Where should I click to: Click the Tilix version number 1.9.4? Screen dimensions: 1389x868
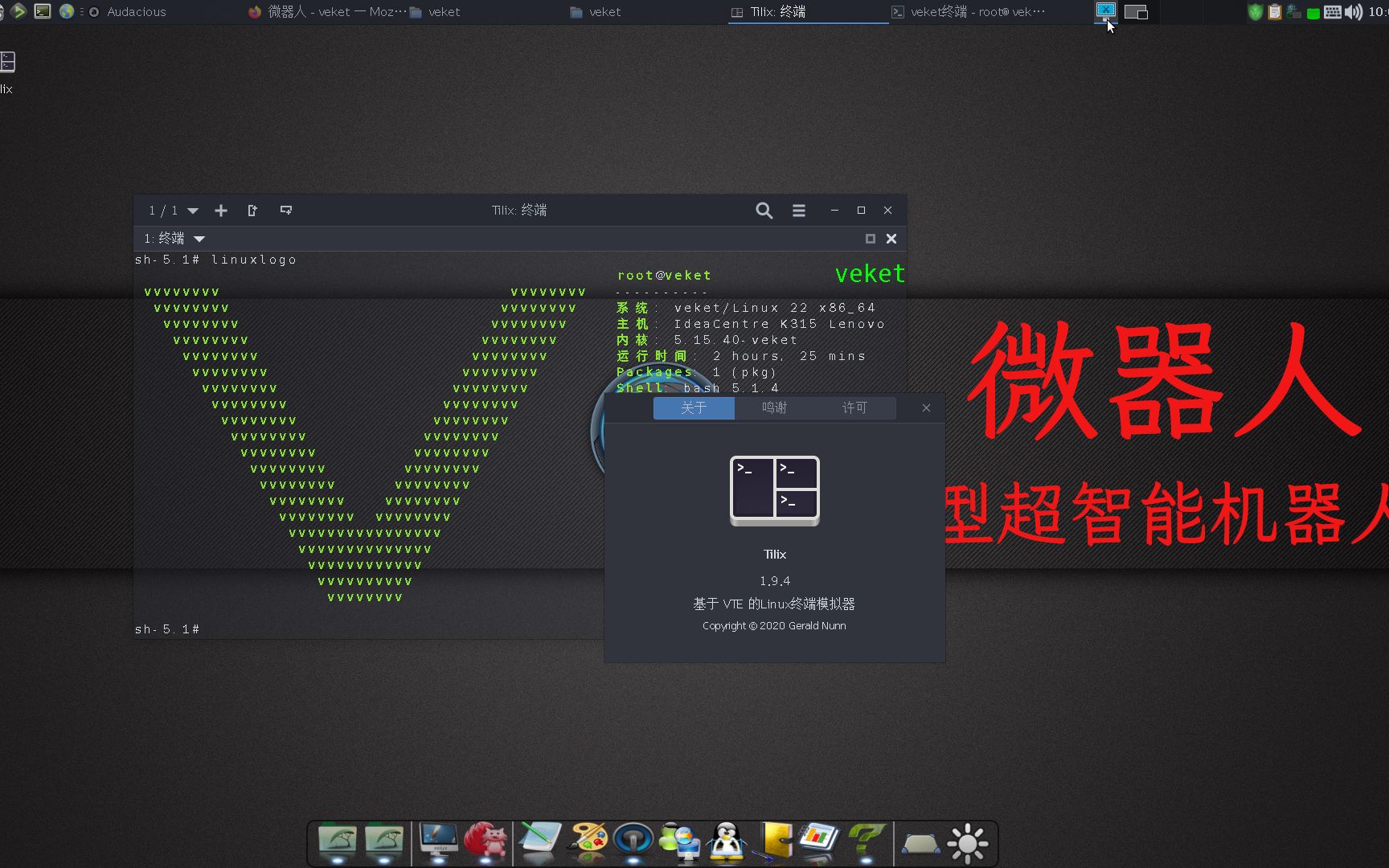click(x=774, y=580)
